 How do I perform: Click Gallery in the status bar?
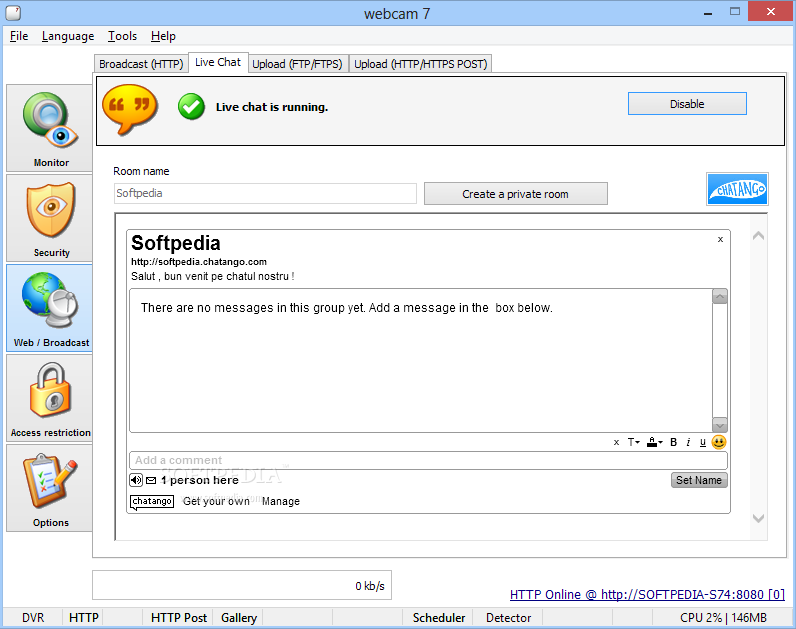pos(239,618)
